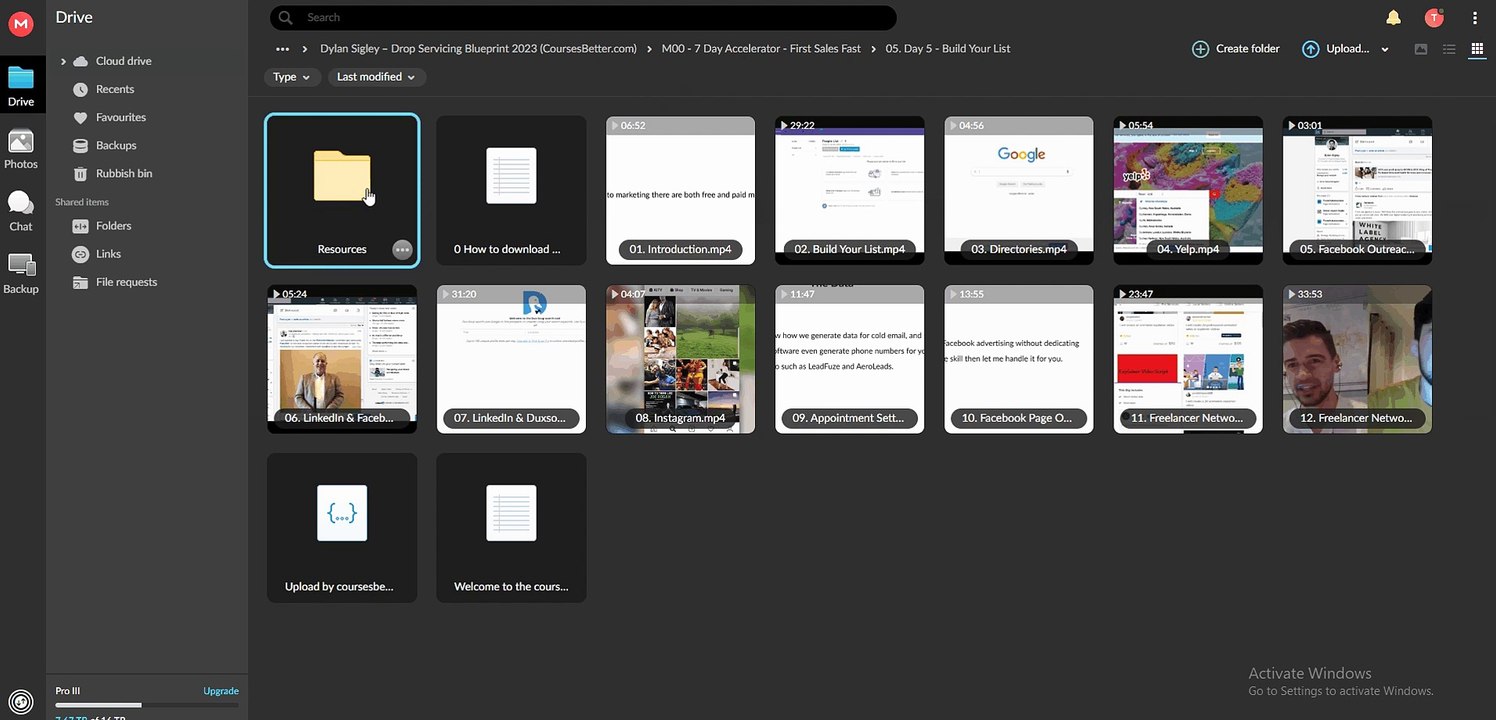1496x720 pixels.
Task: Click the Upgrade link
Action: [x=221, y=691]
